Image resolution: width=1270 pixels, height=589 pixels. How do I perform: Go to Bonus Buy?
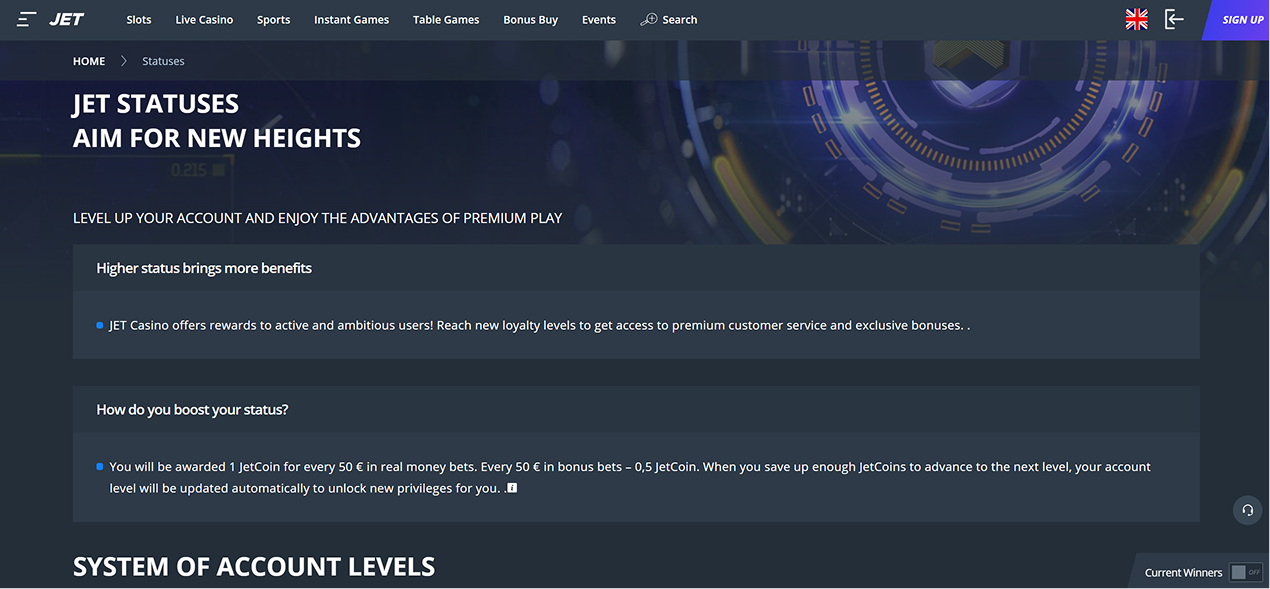pos(530,20)
